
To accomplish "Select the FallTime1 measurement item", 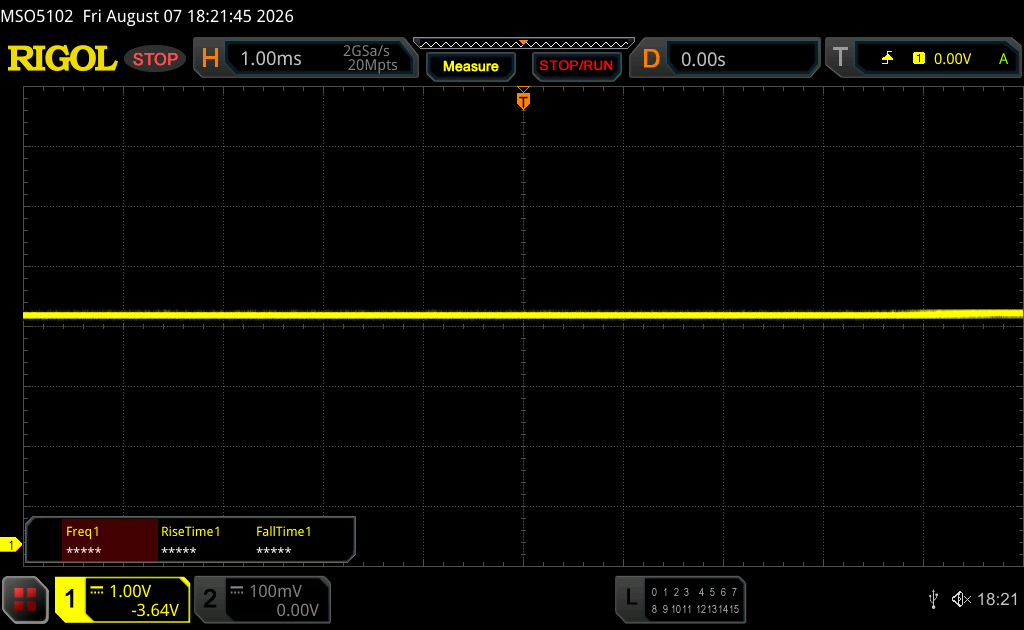I will [x=283, y=540].
